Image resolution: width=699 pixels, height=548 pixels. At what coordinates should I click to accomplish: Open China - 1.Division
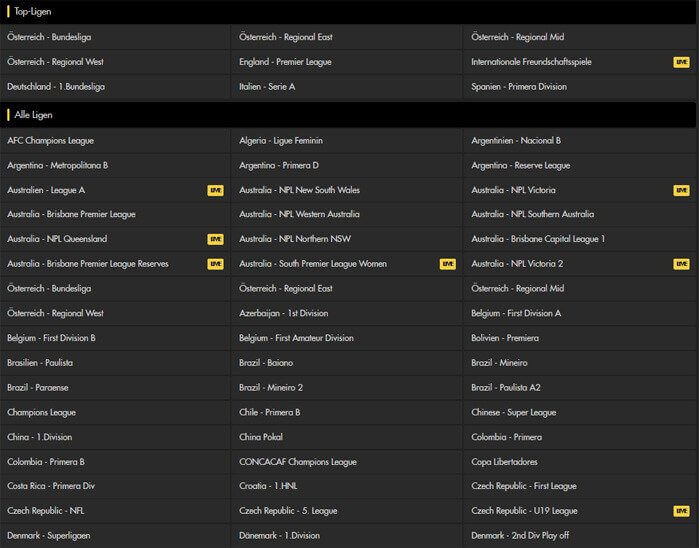tap(115, 437)
